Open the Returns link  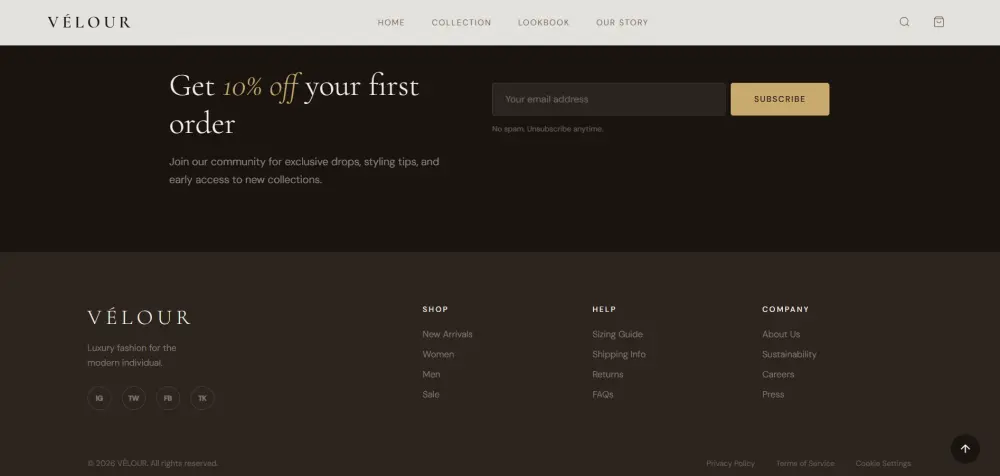point(608,375)
